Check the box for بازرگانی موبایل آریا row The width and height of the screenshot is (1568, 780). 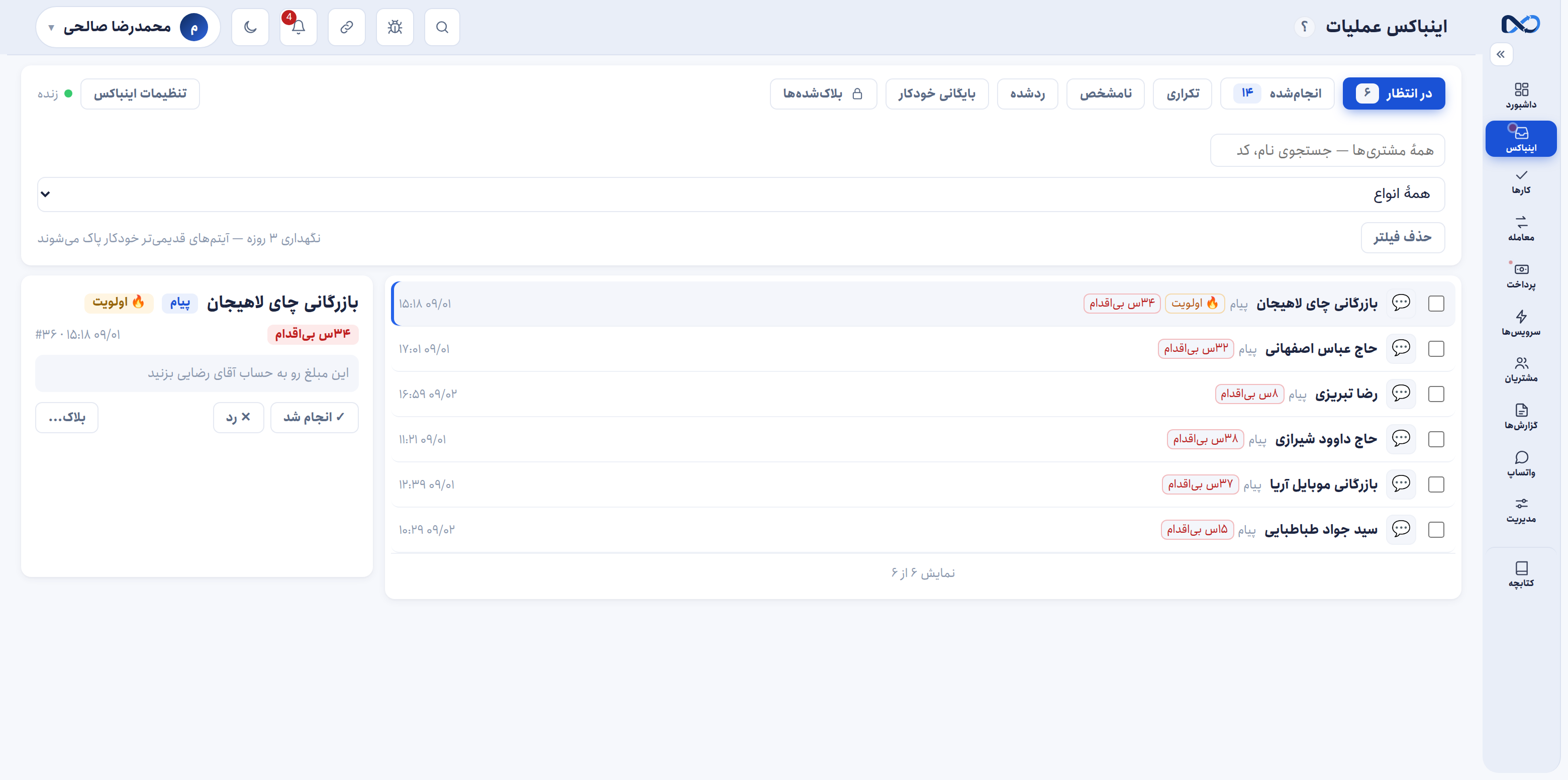[1436, 484]
